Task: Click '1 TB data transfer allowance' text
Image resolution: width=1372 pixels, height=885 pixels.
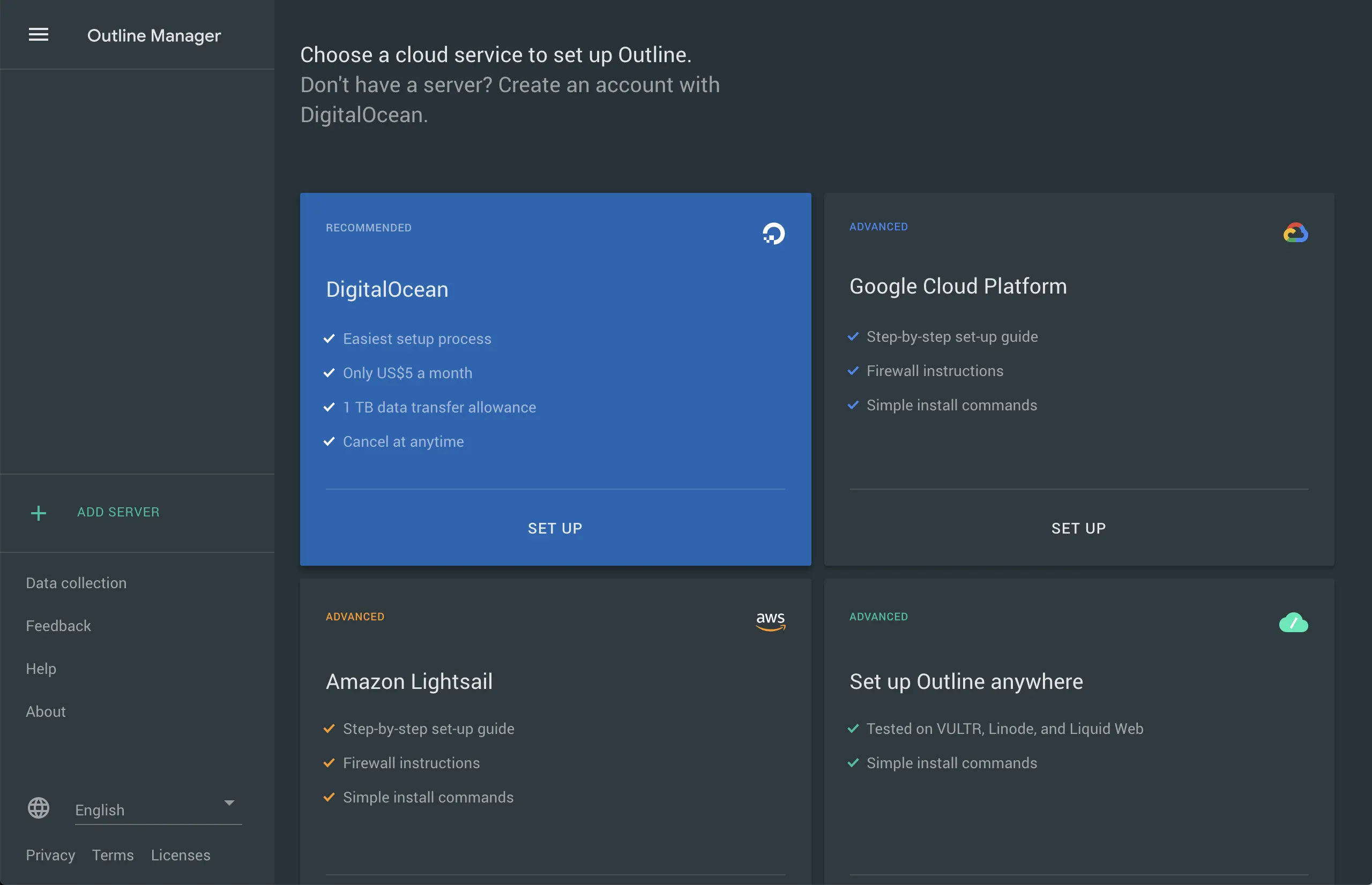Action: 439,408
